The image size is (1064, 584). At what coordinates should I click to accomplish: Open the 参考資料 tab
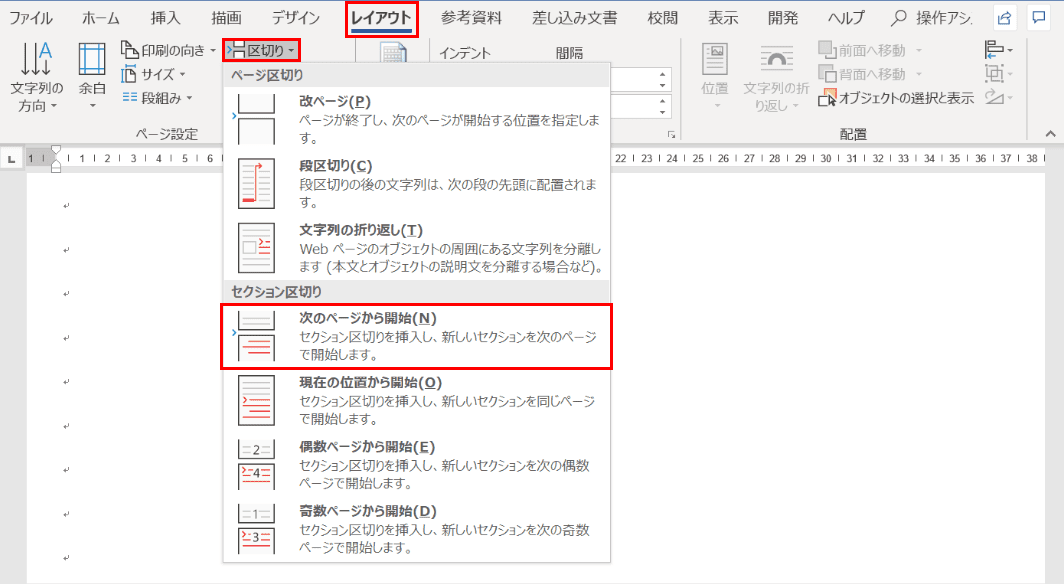click(471, 18)
